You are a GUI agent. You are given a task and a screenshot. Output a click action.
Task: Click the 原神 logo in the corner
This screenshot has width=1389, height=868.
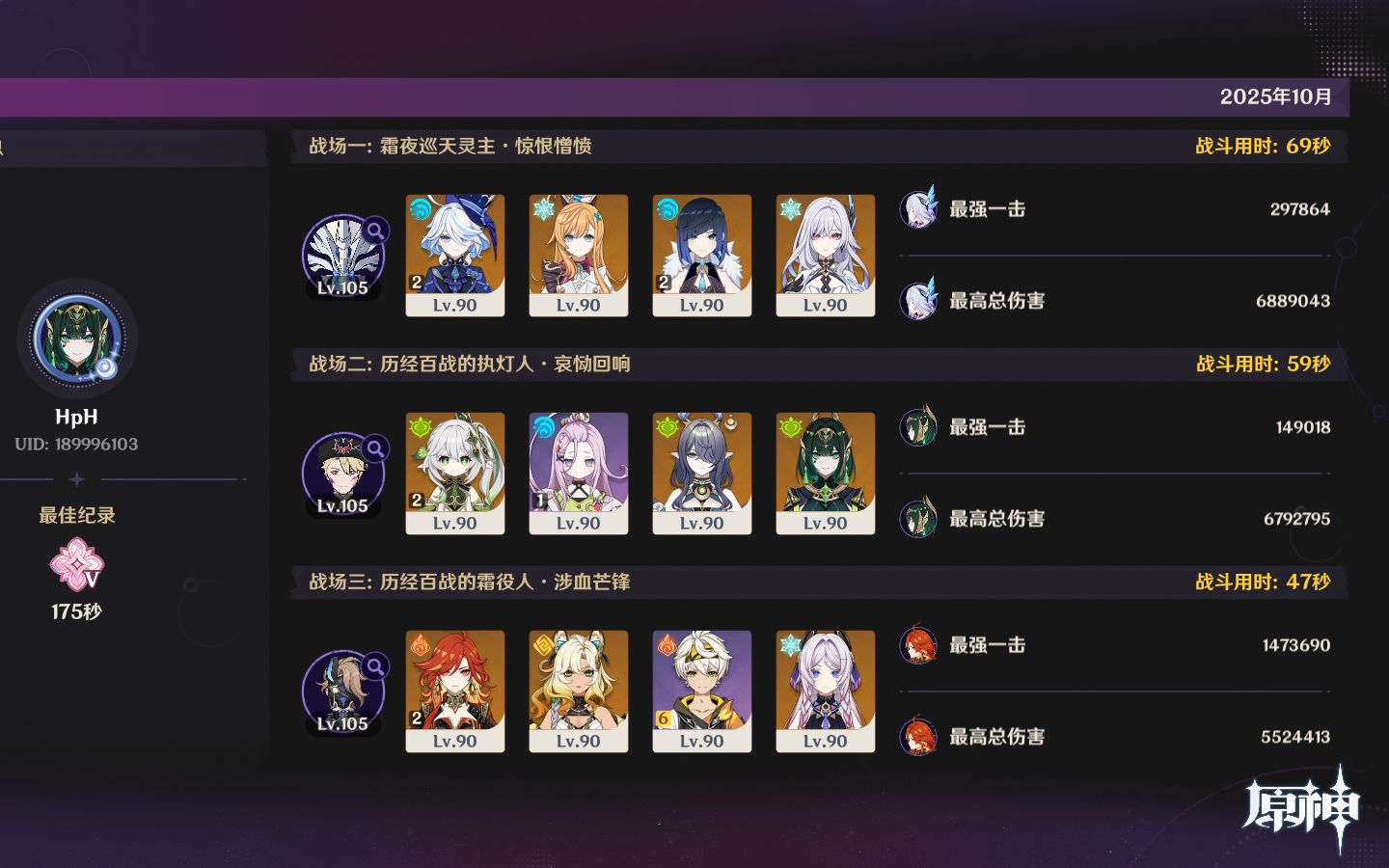point(1302,808)
